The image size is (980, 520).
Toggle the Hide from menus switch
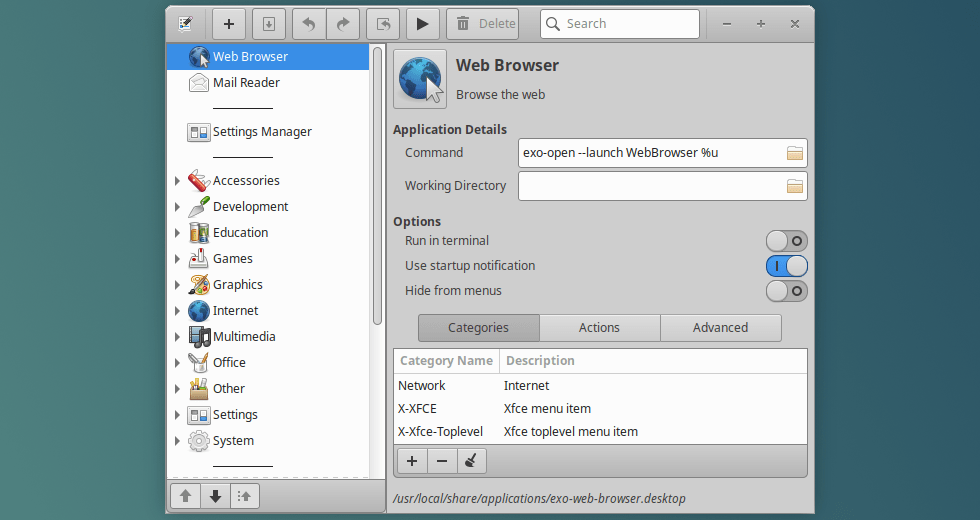coord(786,291)
